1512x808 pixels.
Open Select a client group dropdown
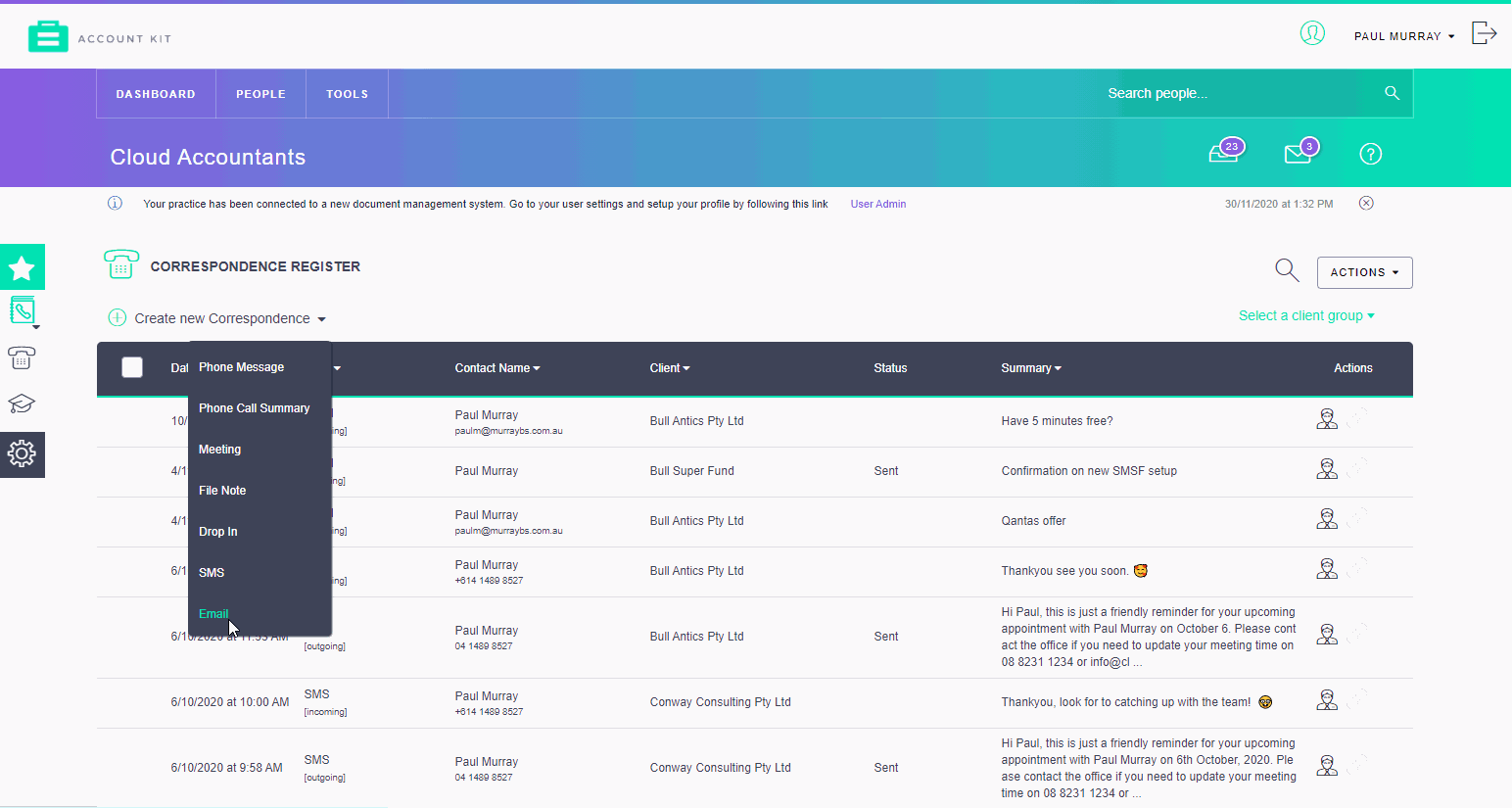(1306, 315)
